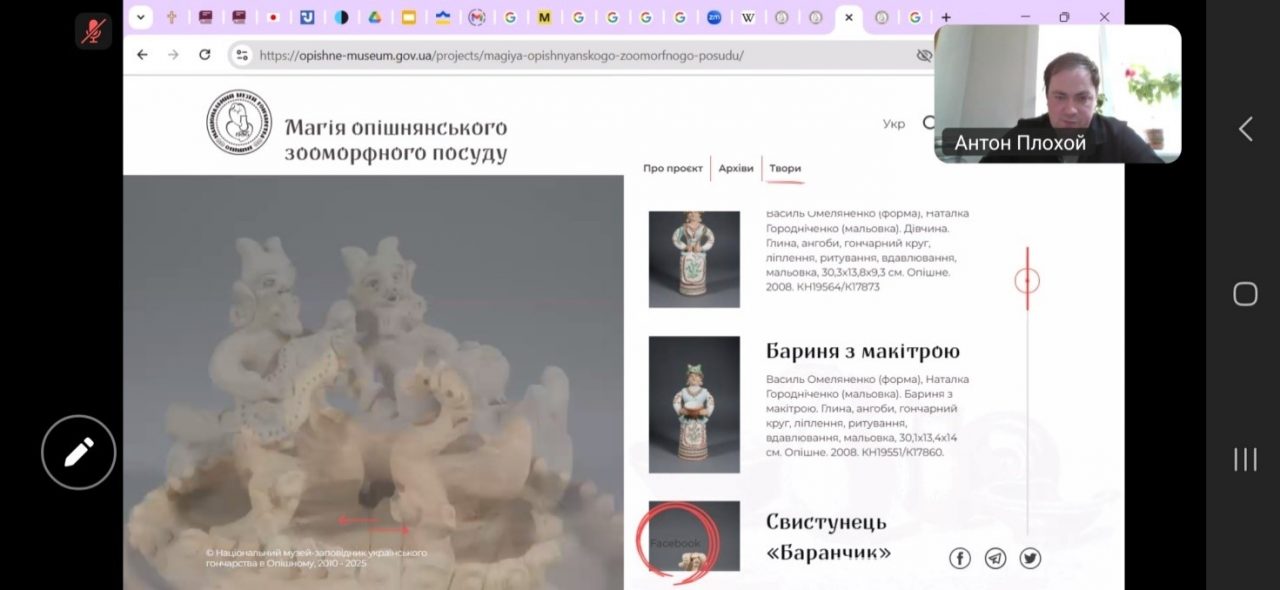Click the 'Свистунець «Баранчик»' heading
The width and height of the screenshot is (1280, 590).
(828, 536)
